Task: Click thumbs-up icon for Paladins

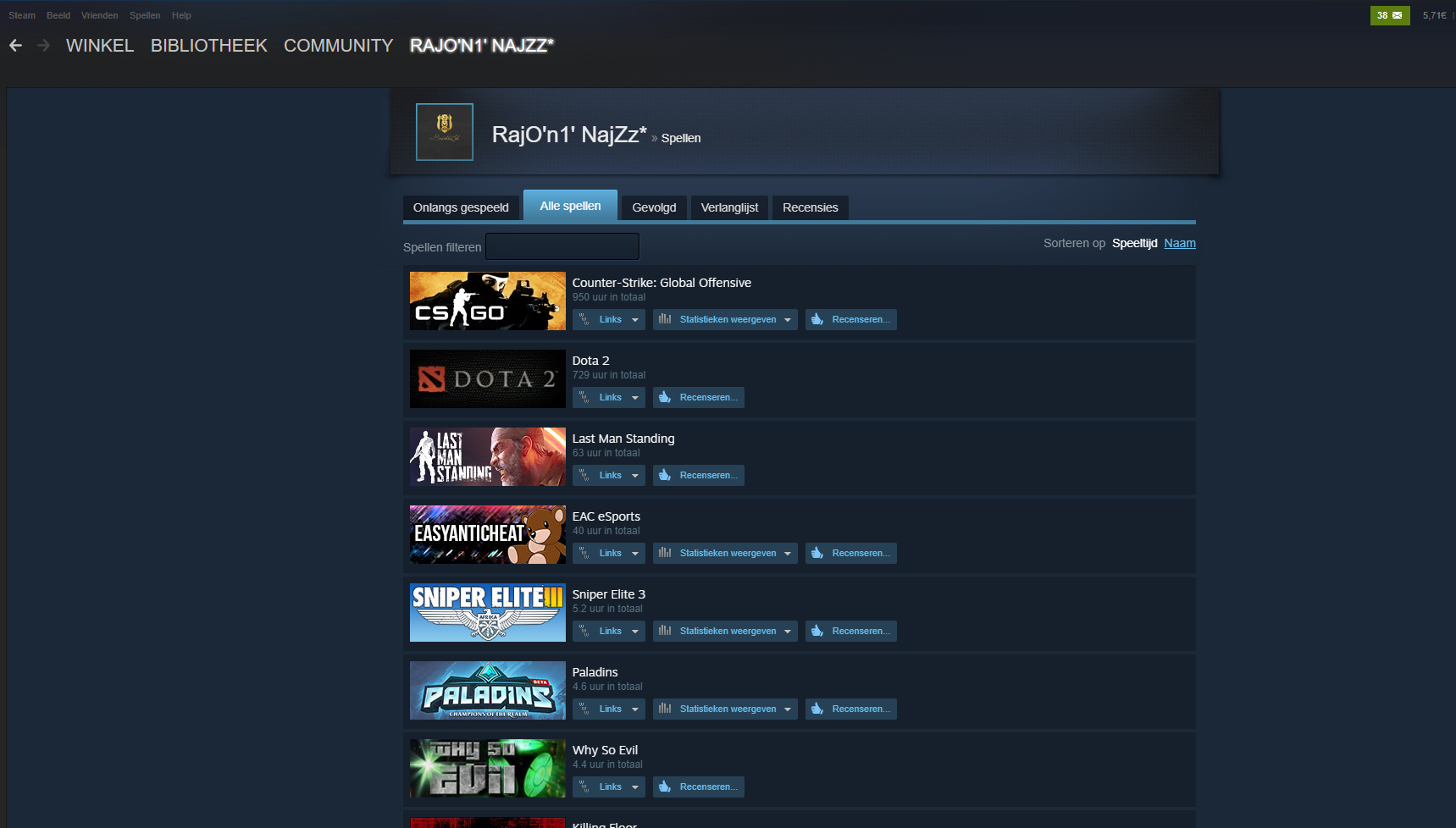Action: point(817,709)
